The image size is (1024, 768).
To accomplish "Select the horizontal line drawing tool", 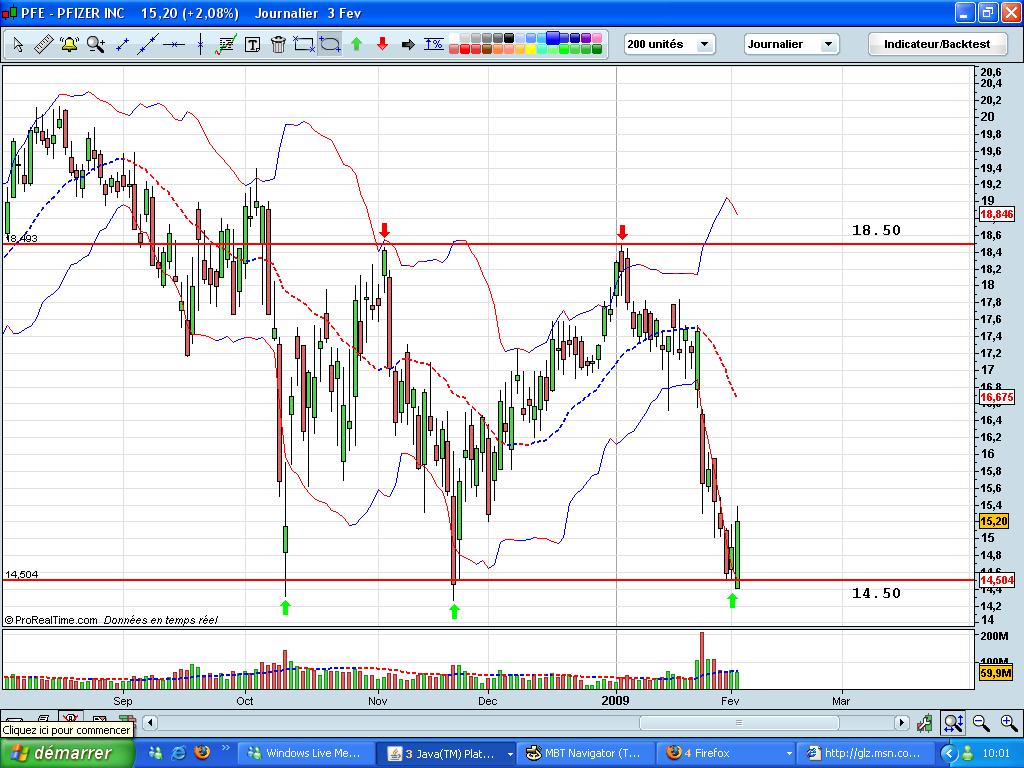I will [x=174, y=44].
